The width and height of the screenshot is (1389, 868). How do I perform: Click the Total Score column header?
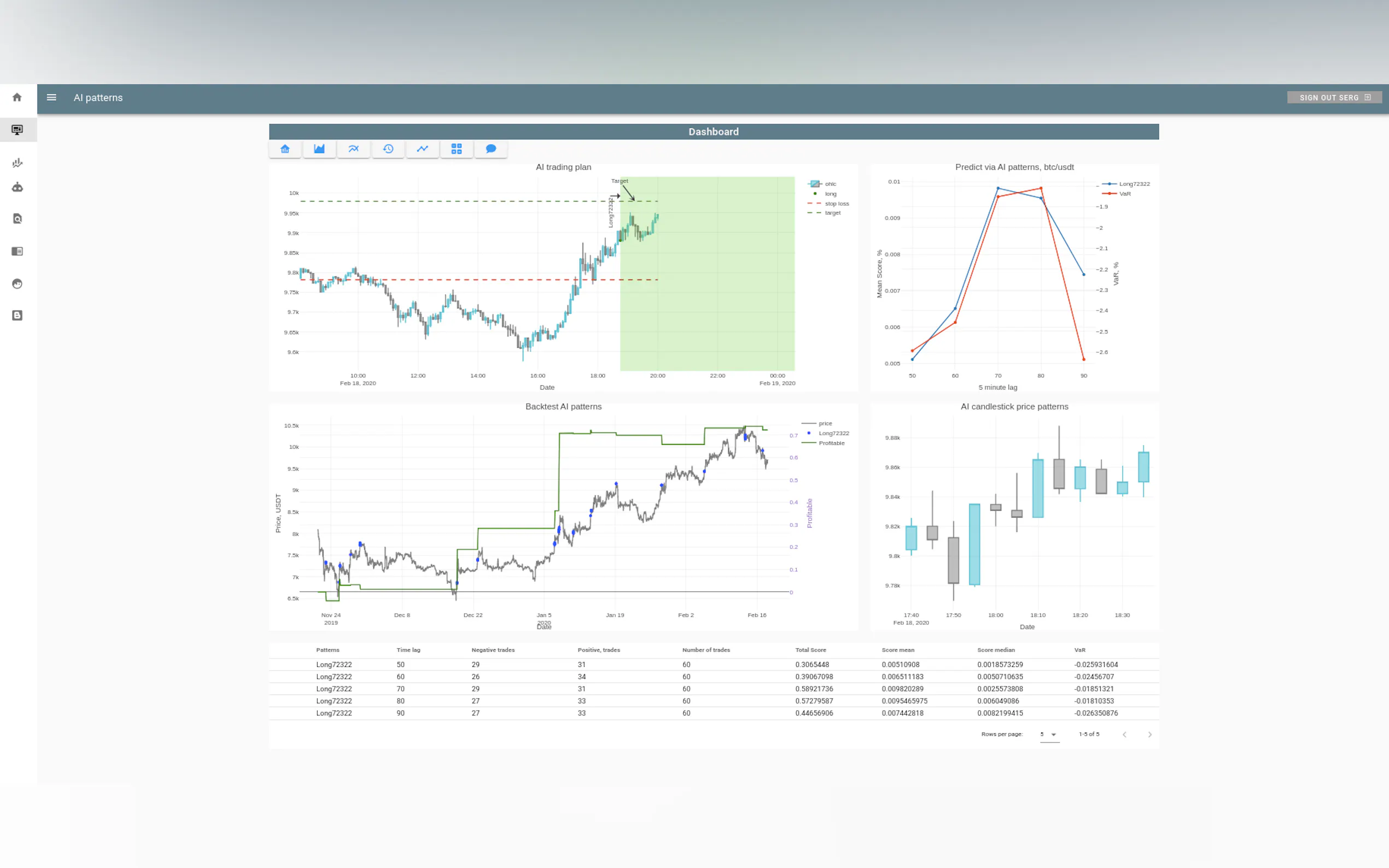[810, 650]
